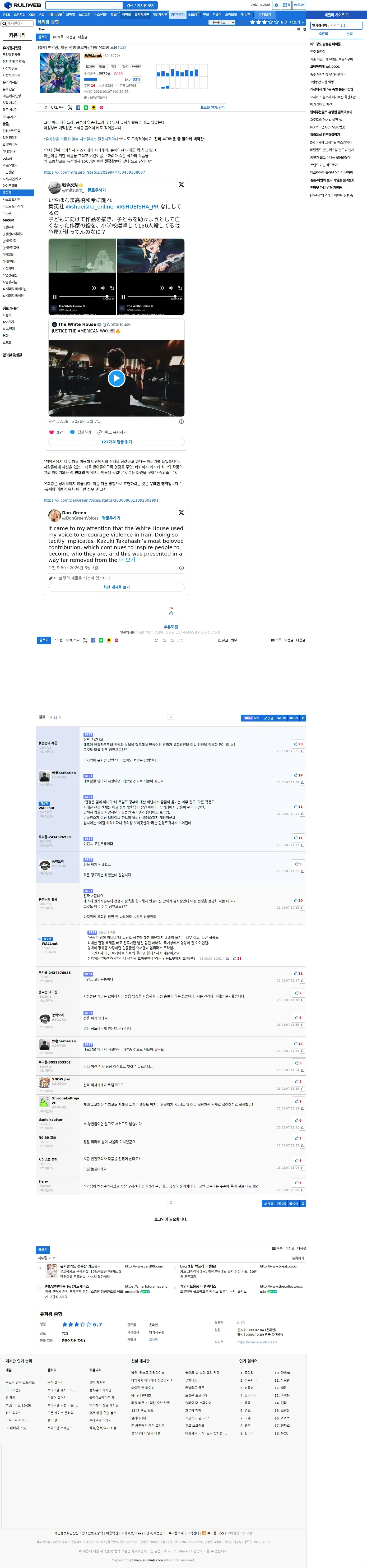Upvote barbarian's BEST comment with 14 likes
Image resolution: width=367 pixels, height=1568 pixels.
298,775
